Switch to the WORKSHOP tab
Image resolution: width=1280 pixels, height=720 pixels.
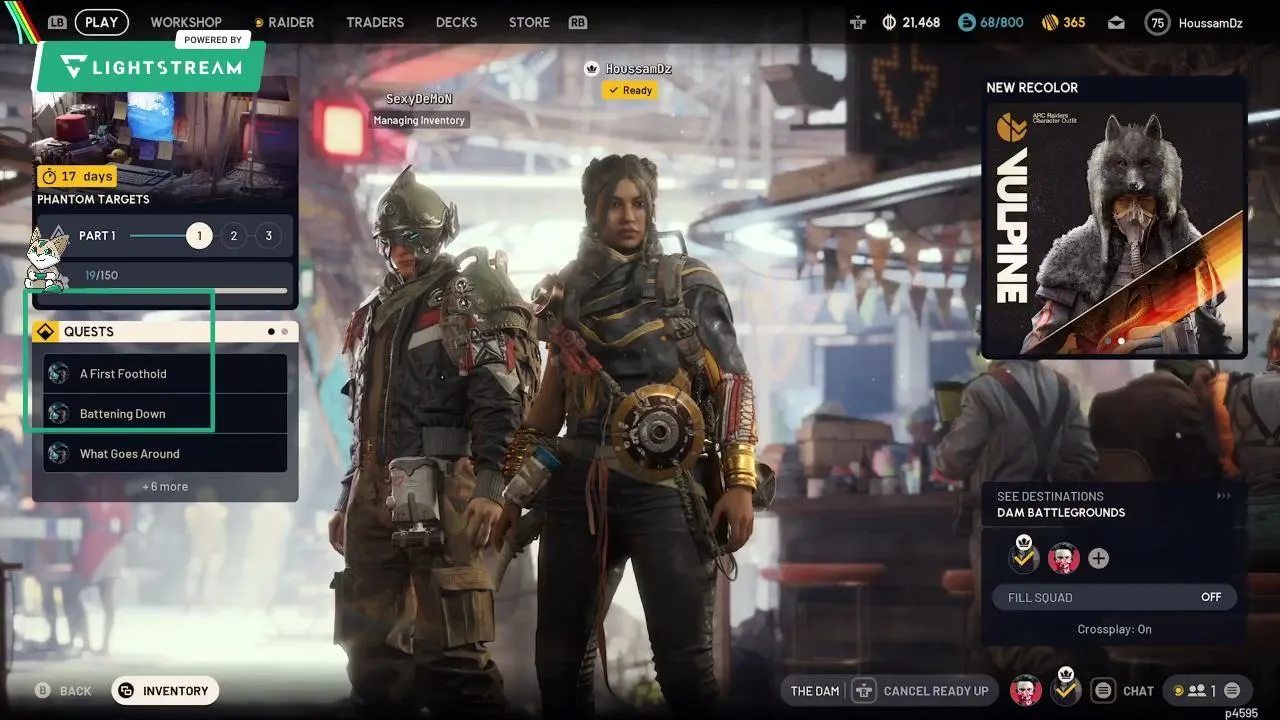pos(186,22)
